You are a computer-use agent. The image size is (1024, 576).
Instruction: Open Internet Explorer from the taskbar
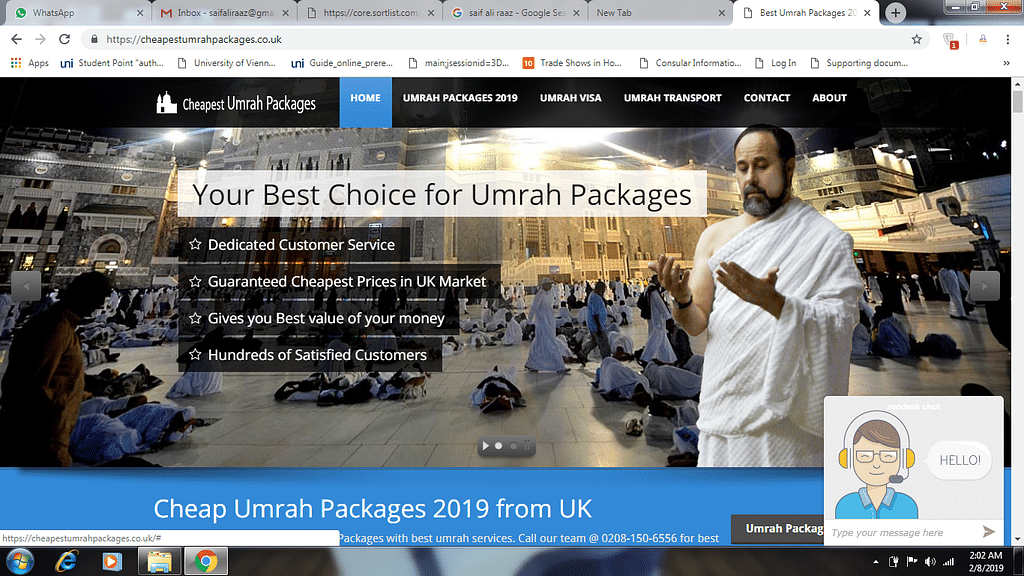point(67,561)
